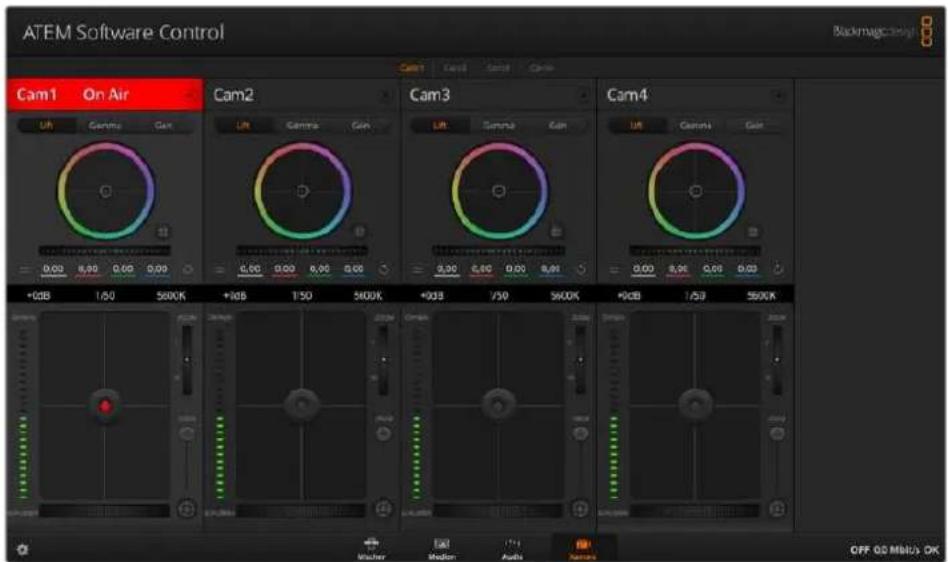
Task: Choose Gamma mode for Cam1
Action: tap(105, 125)
